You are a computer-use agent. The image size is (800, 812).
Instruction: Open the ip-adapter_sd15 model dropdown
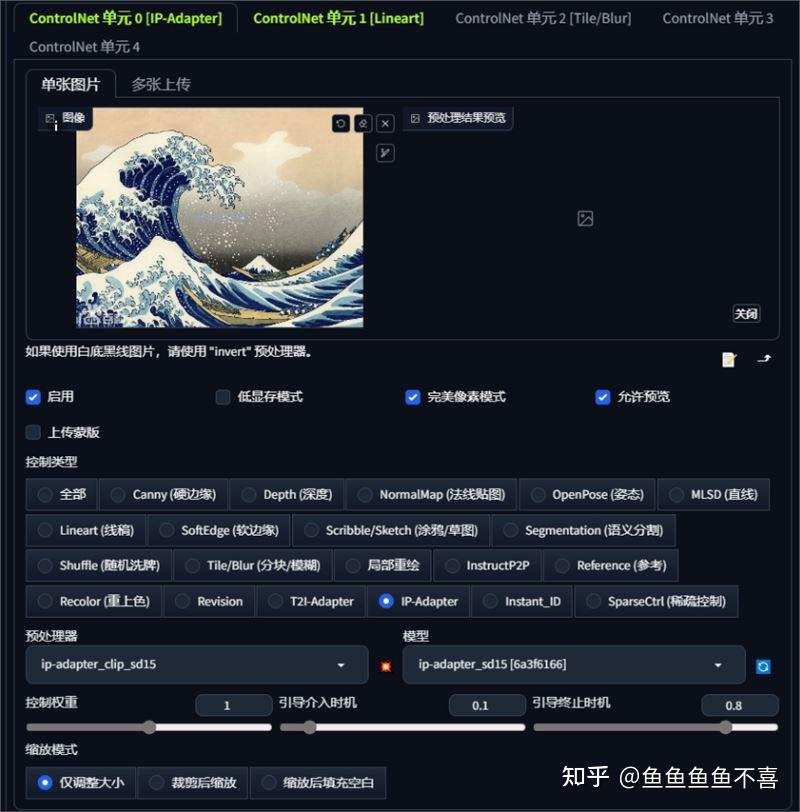[570, 664]
